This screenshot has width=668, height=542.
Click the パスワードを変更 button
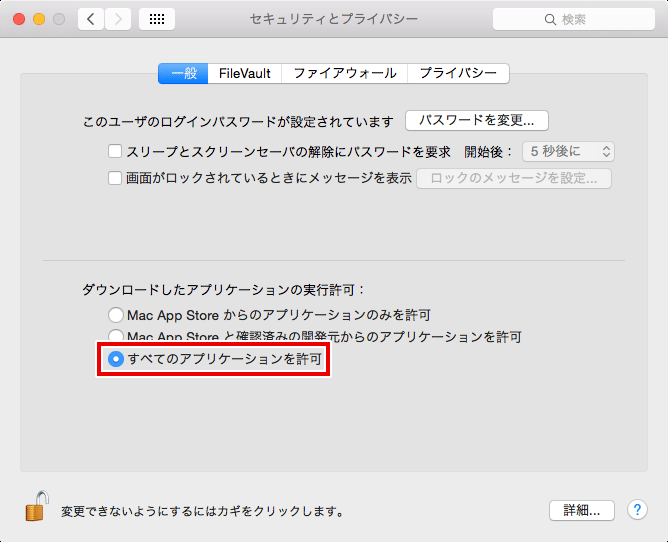[477, 121]
